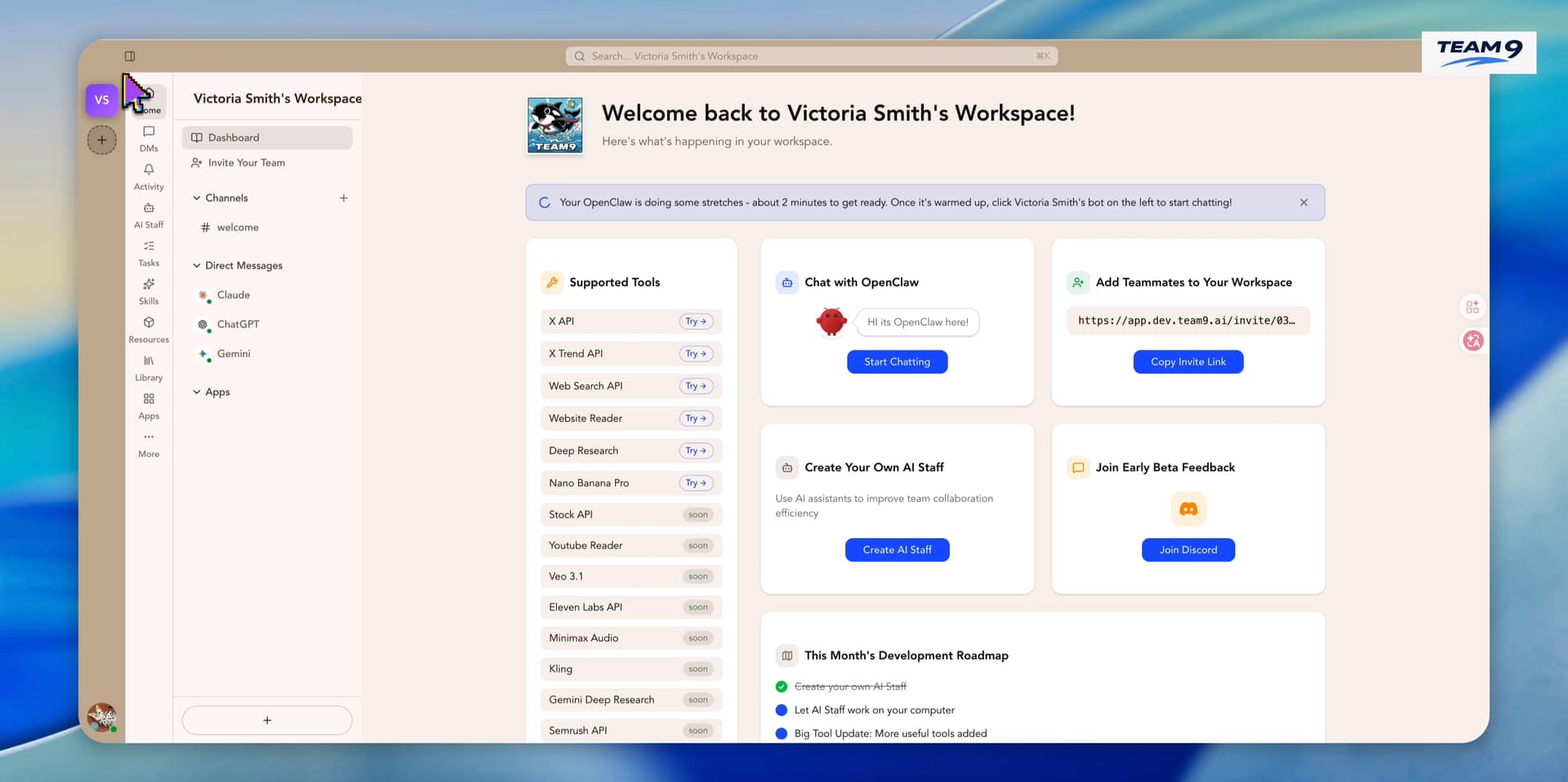Open the Gemini direct message
This screenshot has width=1568, height=782.
[267, 354]
